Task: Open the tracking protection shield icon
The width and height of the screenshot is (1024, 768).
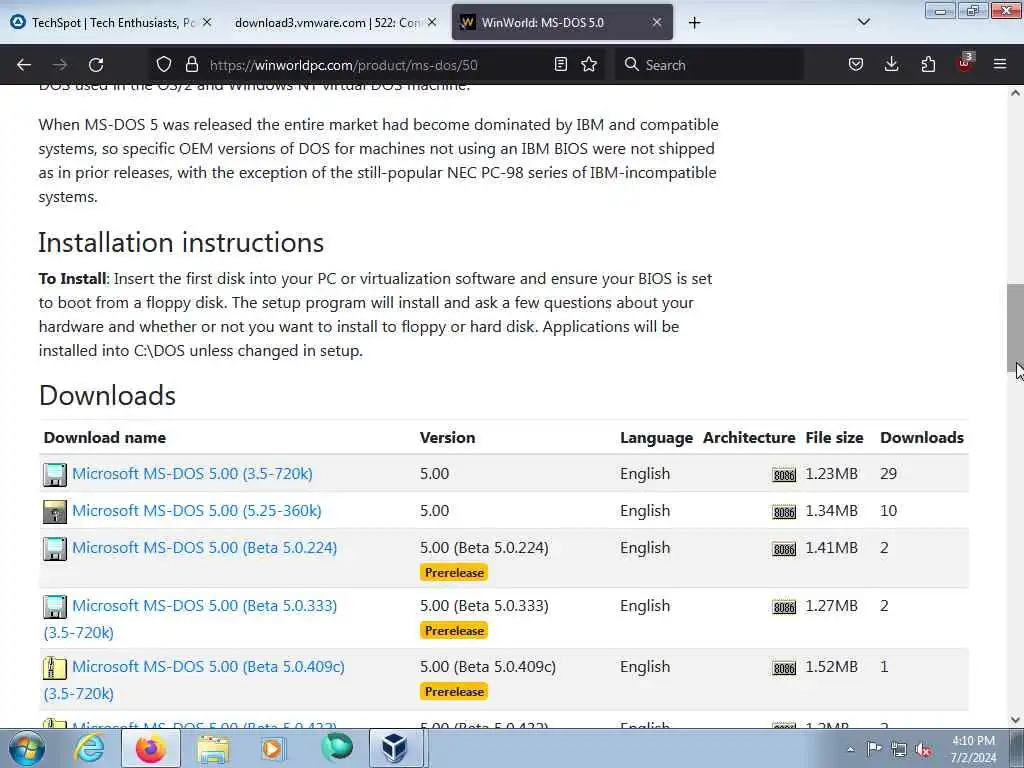Action: (x=164, y=65)
